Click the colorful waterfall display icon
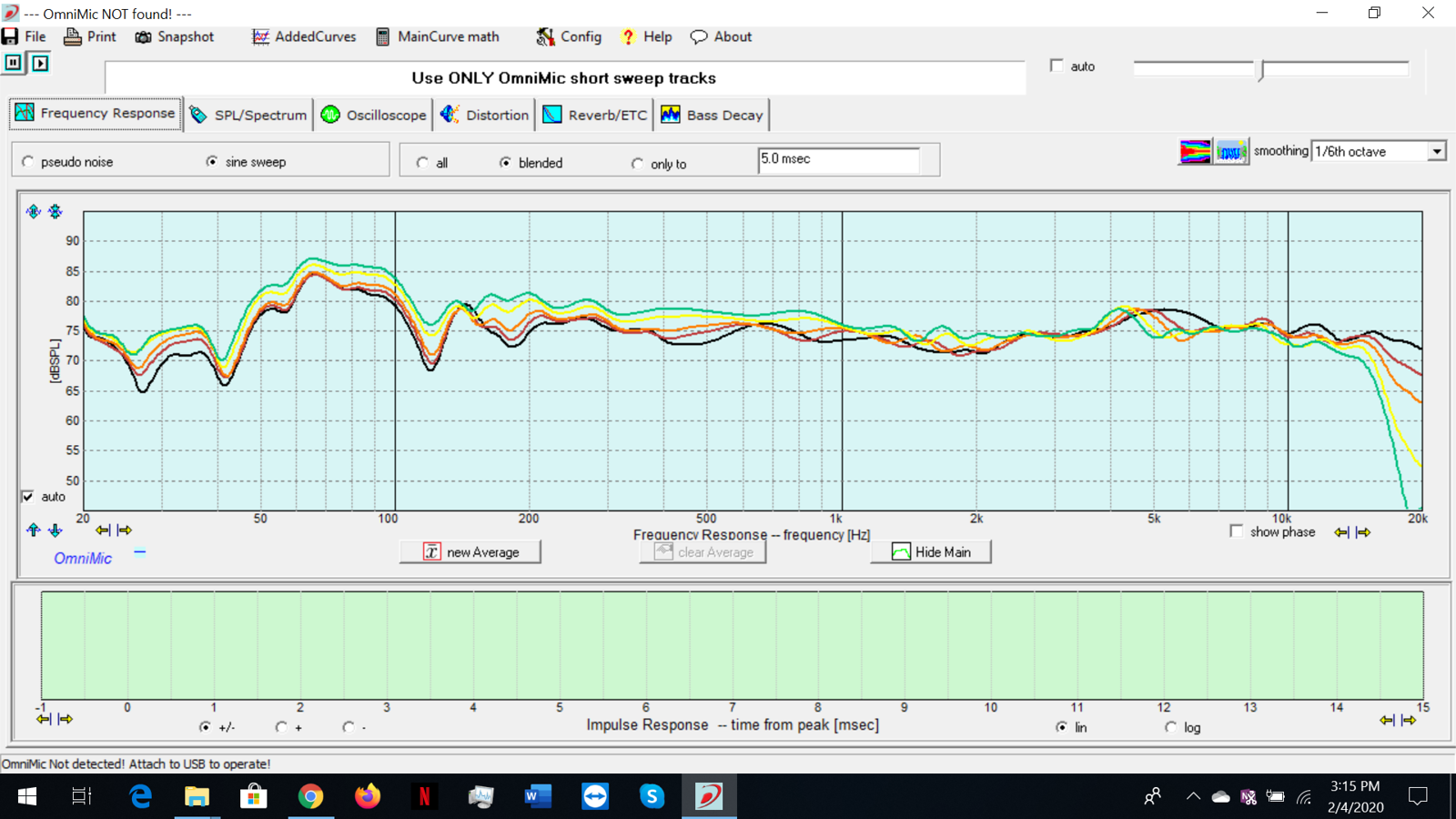1456x819 pixels. click(1195, 152)
